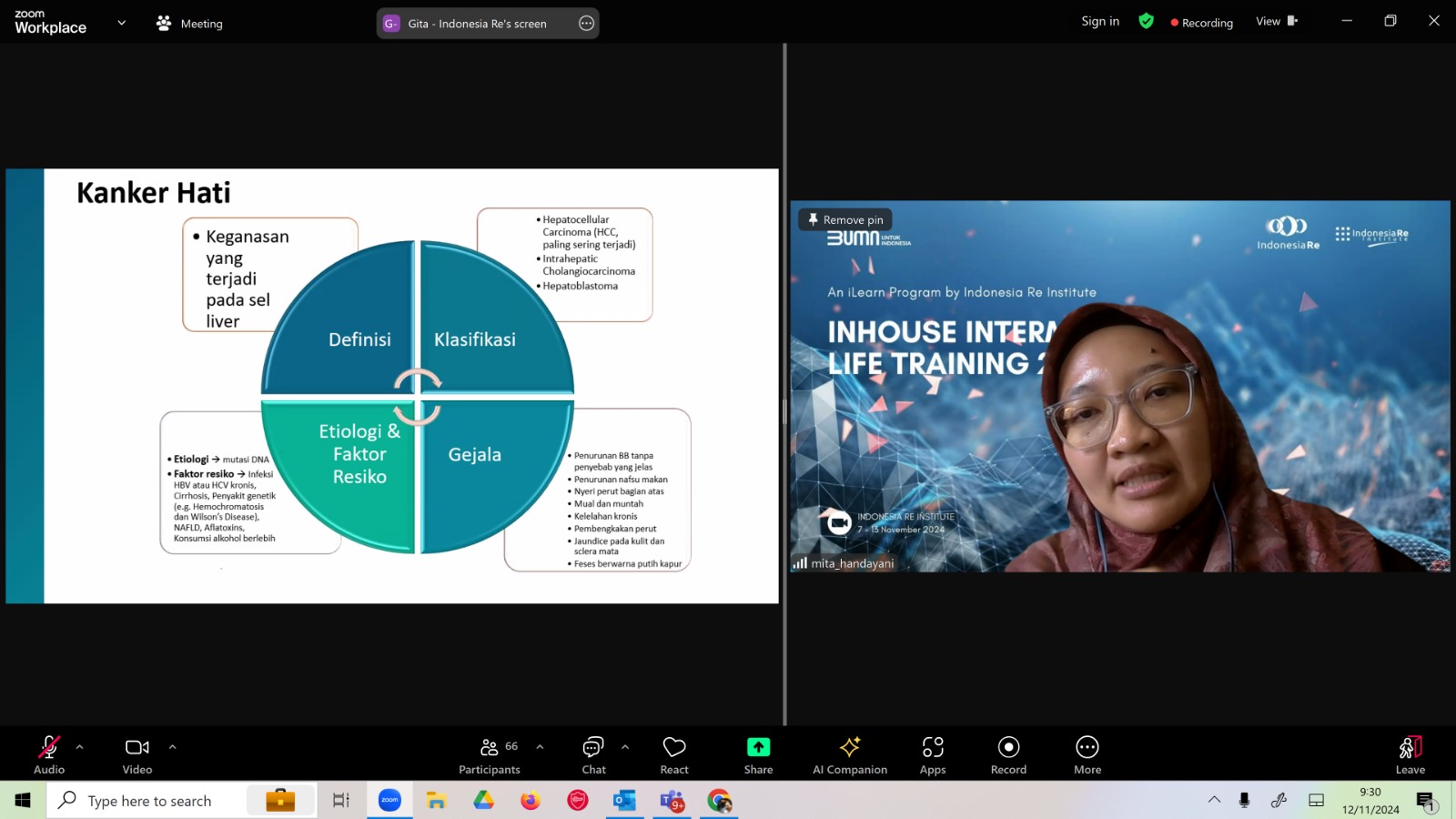
Task: Unmute the Audio microphone icon
Action: click(x=49, y=754)
